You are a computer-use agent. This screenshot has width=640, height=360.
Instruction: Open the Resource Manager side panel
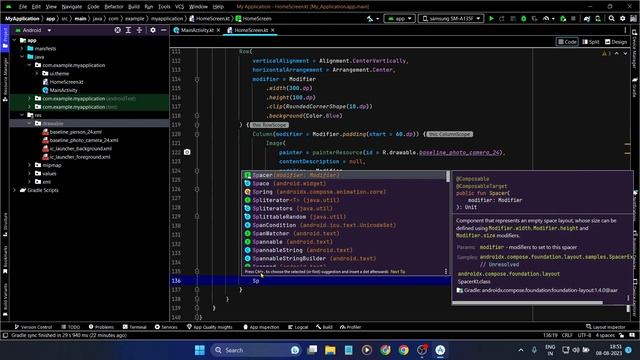point(5,80)
